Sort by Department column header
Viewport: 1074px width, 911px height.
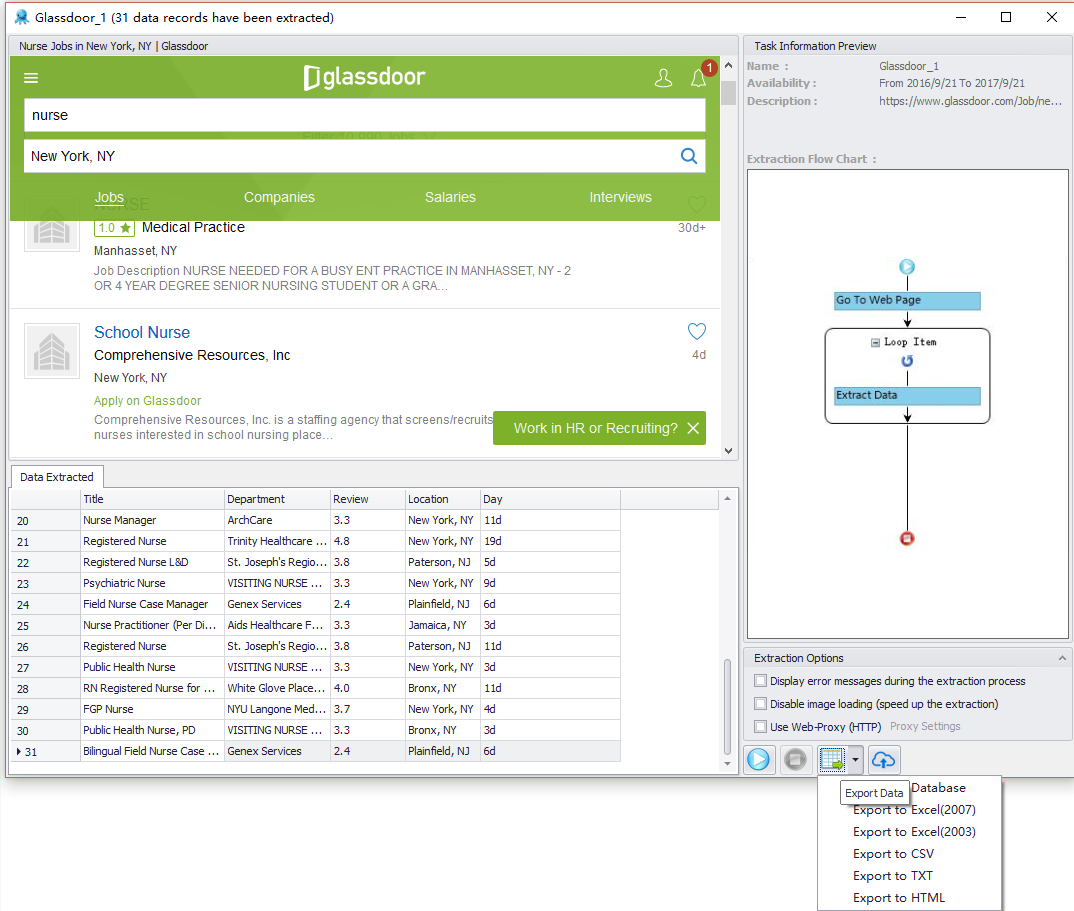(277, 499)
